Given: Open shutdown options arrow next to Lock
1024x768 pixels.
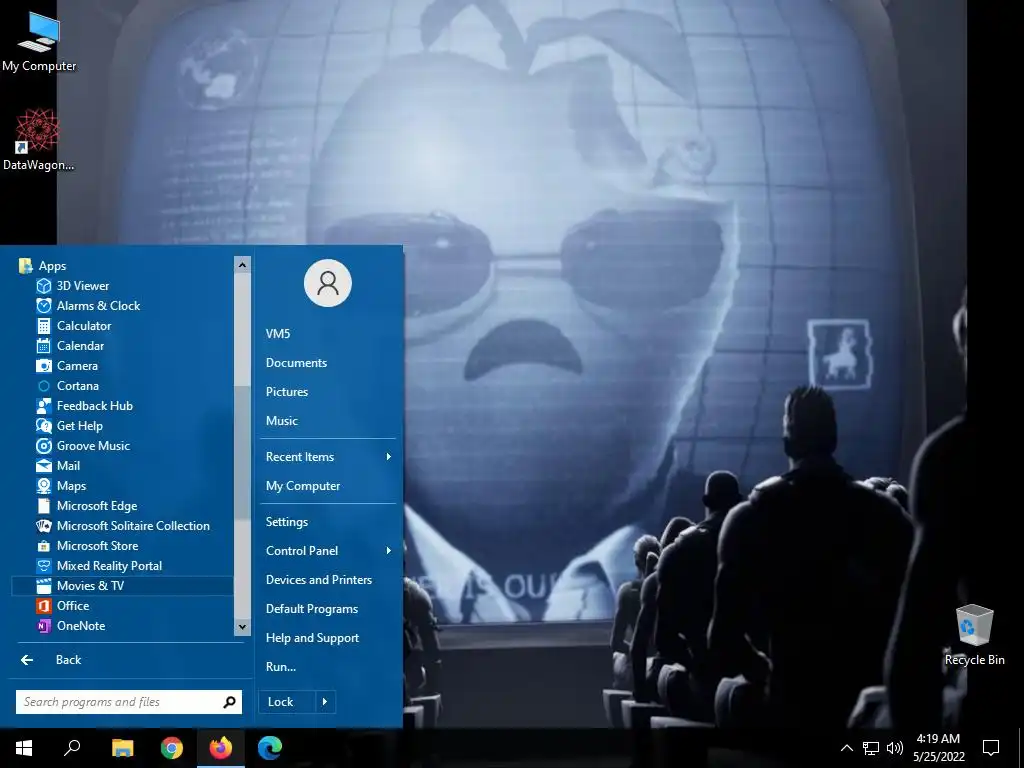Looking at the screenshot, I should click(x=325, y=702).
